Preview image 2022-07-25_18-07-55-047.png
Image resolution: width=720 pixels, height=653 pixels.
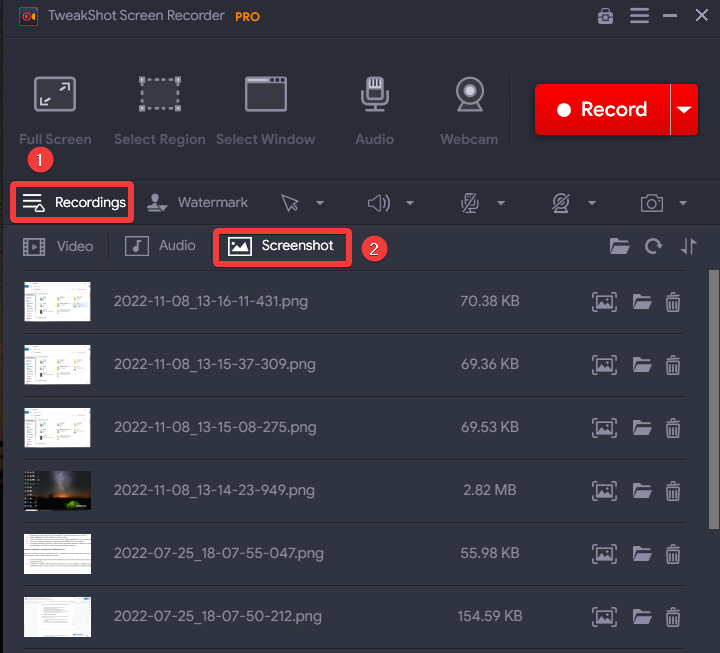click(604, 554)
